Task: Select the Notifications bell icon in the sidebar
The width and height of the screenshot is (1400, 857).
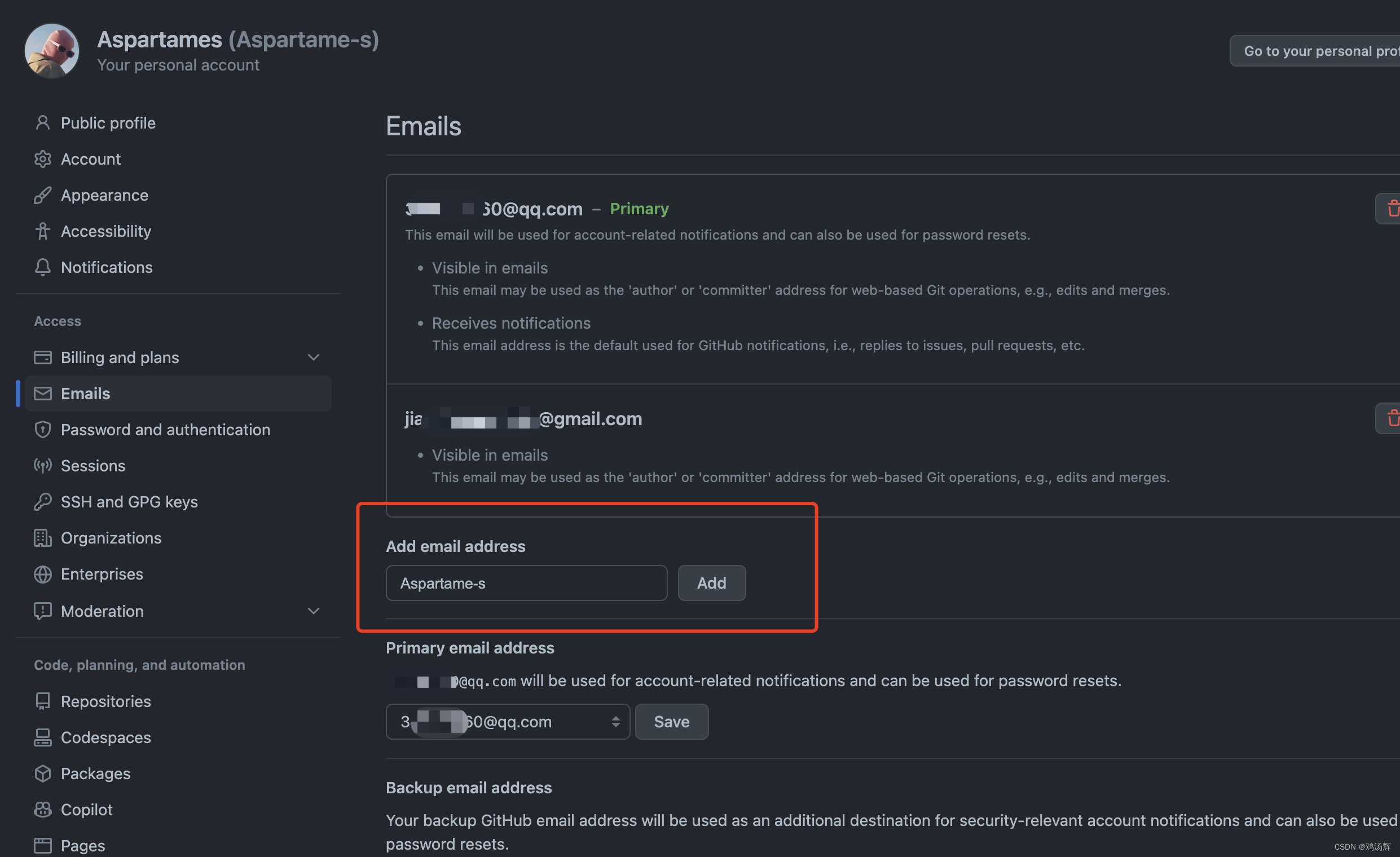Action: tap(43, 267)
